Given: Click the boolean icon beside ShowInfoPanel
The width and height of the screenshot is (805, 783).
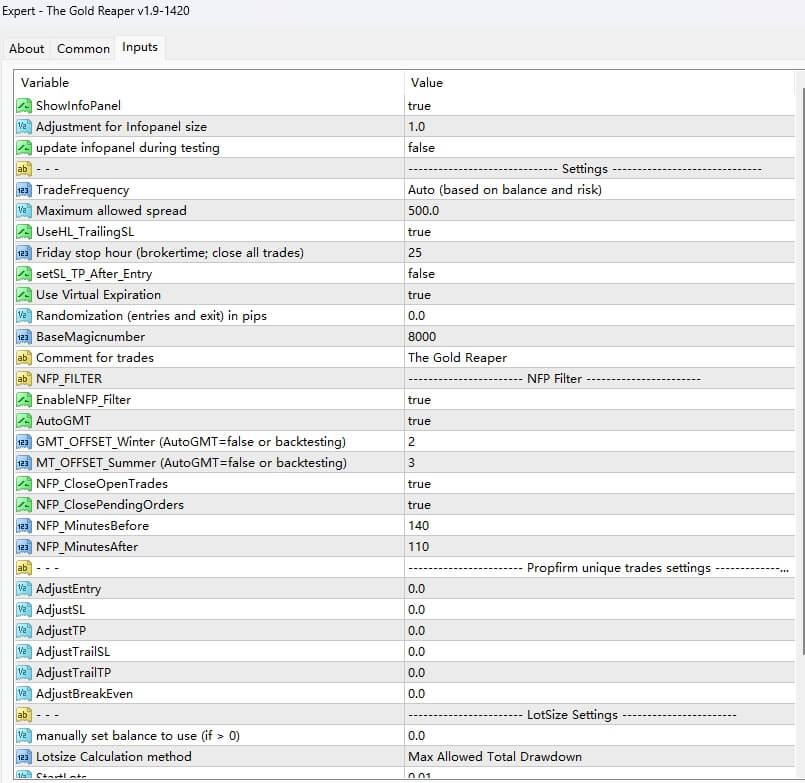Looking at the screenshot, I should (22, 105).
